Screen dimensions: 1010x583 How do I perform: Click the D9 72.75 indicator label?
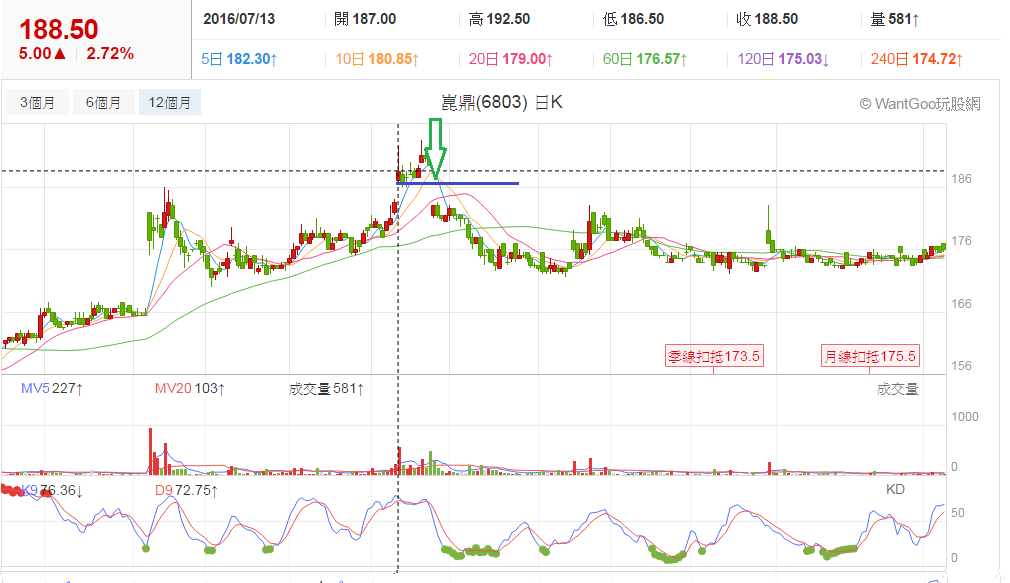[x=186, y=490]
